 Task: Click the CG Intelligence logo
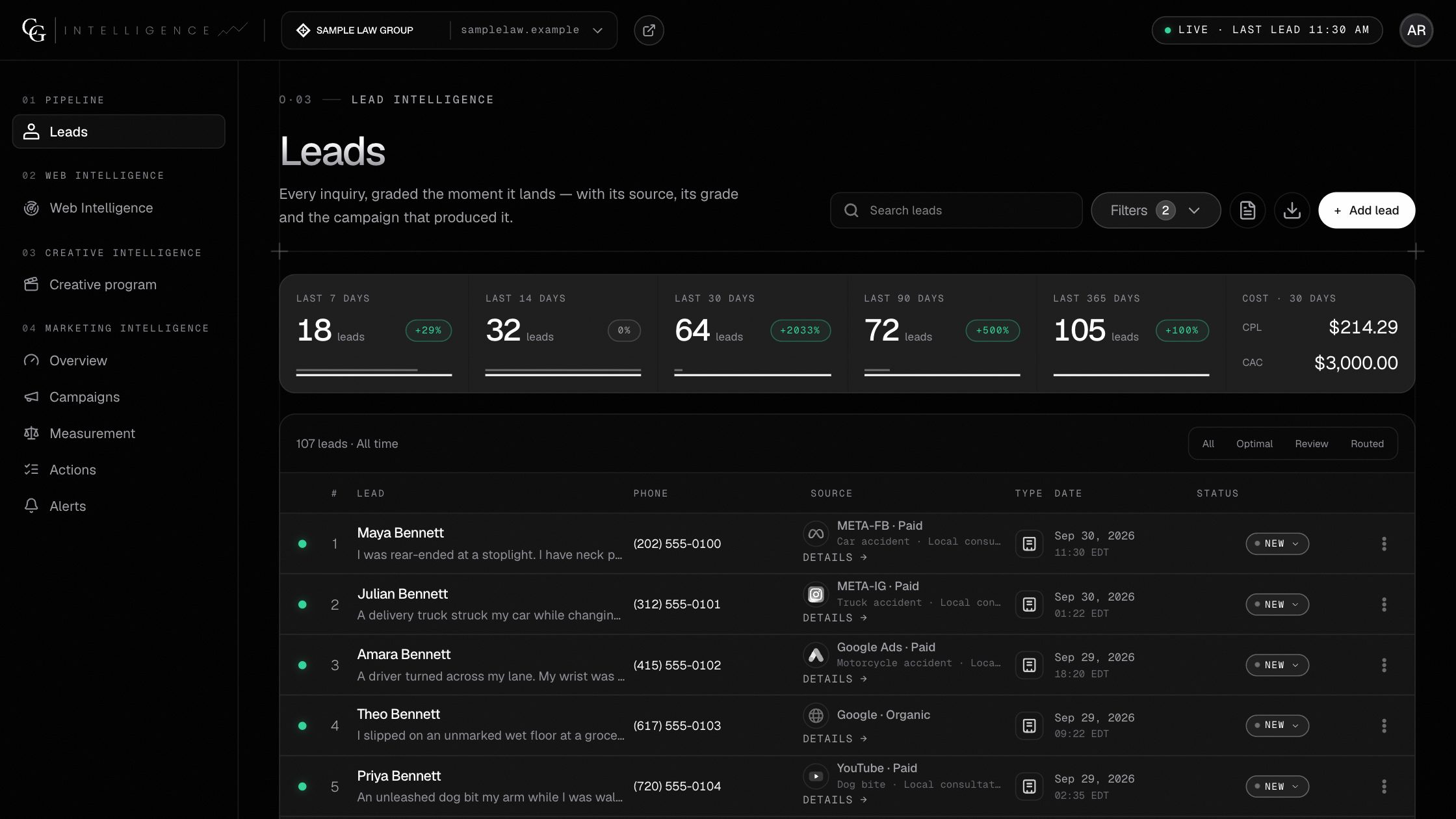coord(135,30)
